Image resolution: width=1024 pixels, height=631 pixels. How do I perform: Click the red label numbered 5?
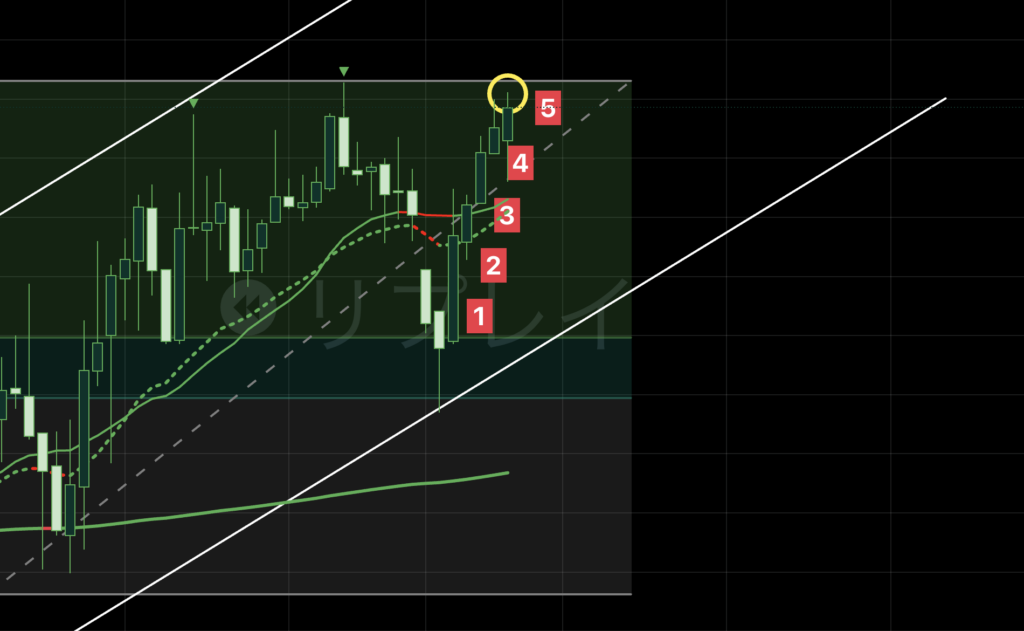tap(548, 108)
